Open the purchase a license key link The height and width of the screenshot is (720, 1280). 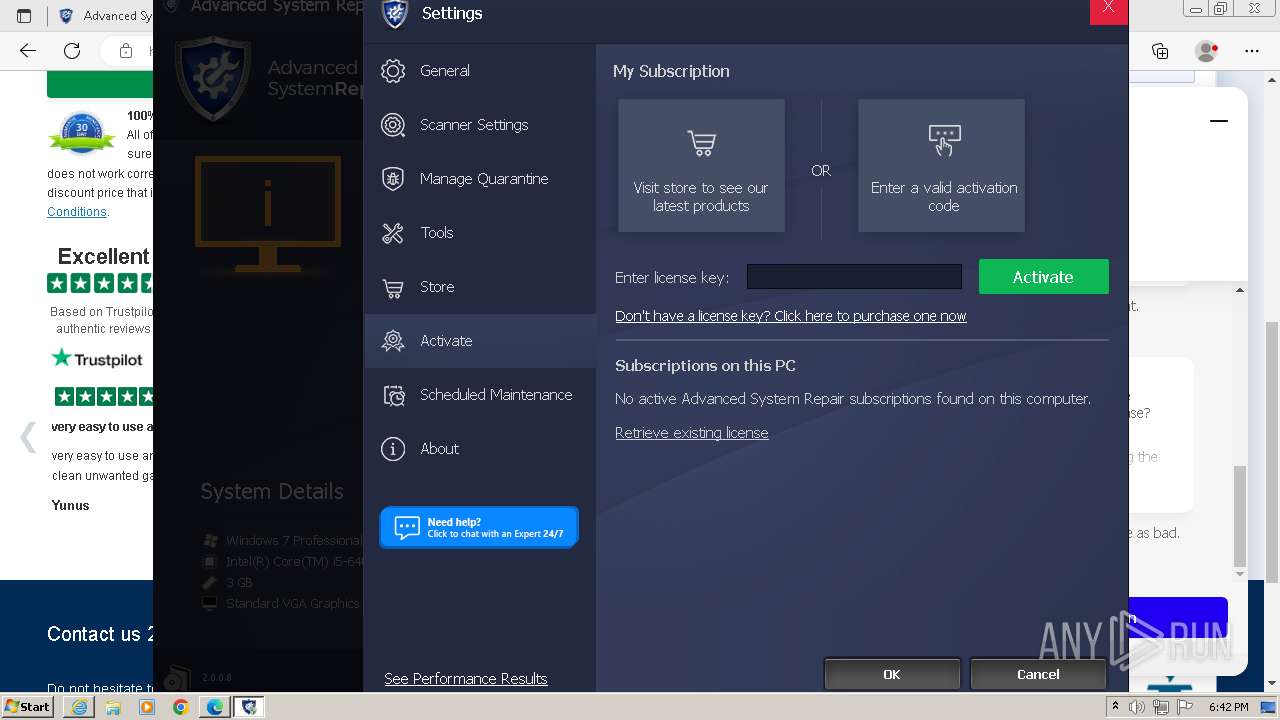click(790, 316)
